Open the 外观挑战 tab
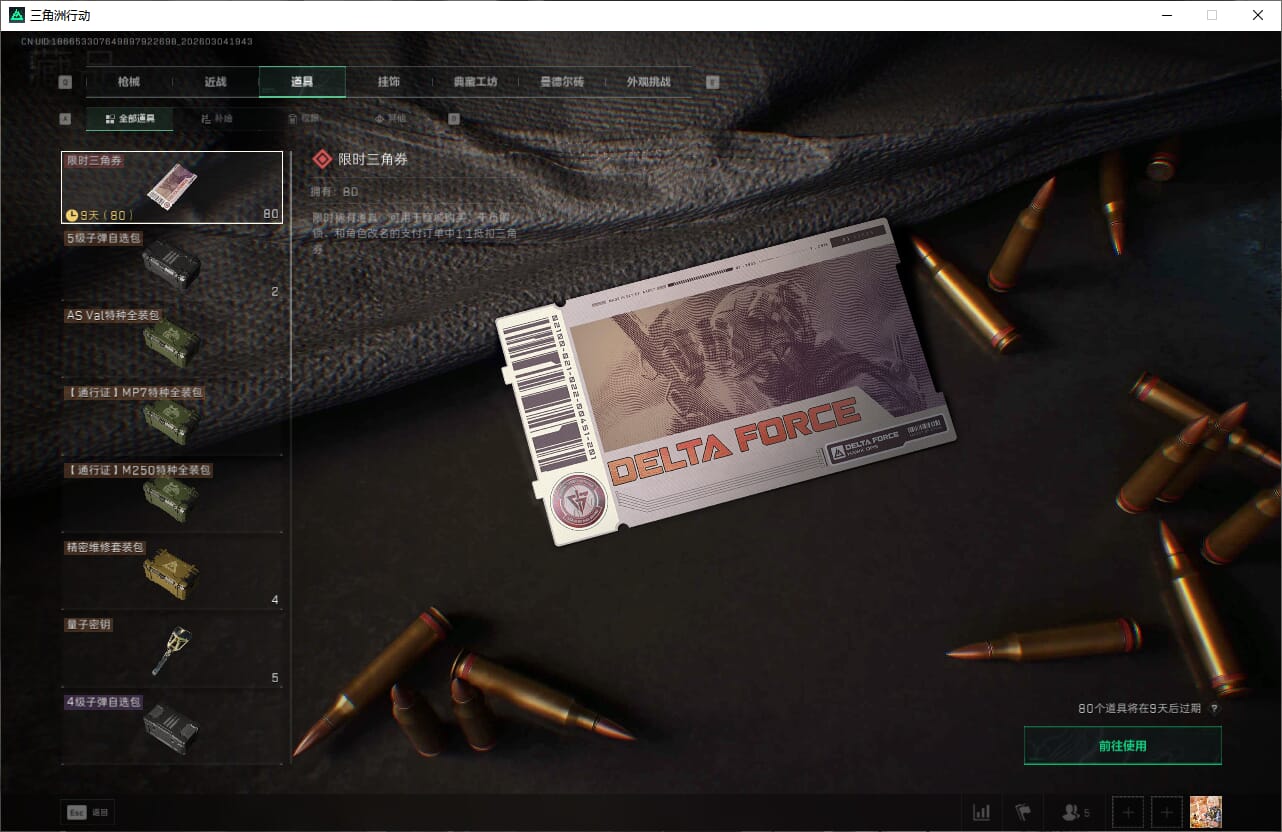This screenshot has height=832, width=1282. (x=648, y=82)
